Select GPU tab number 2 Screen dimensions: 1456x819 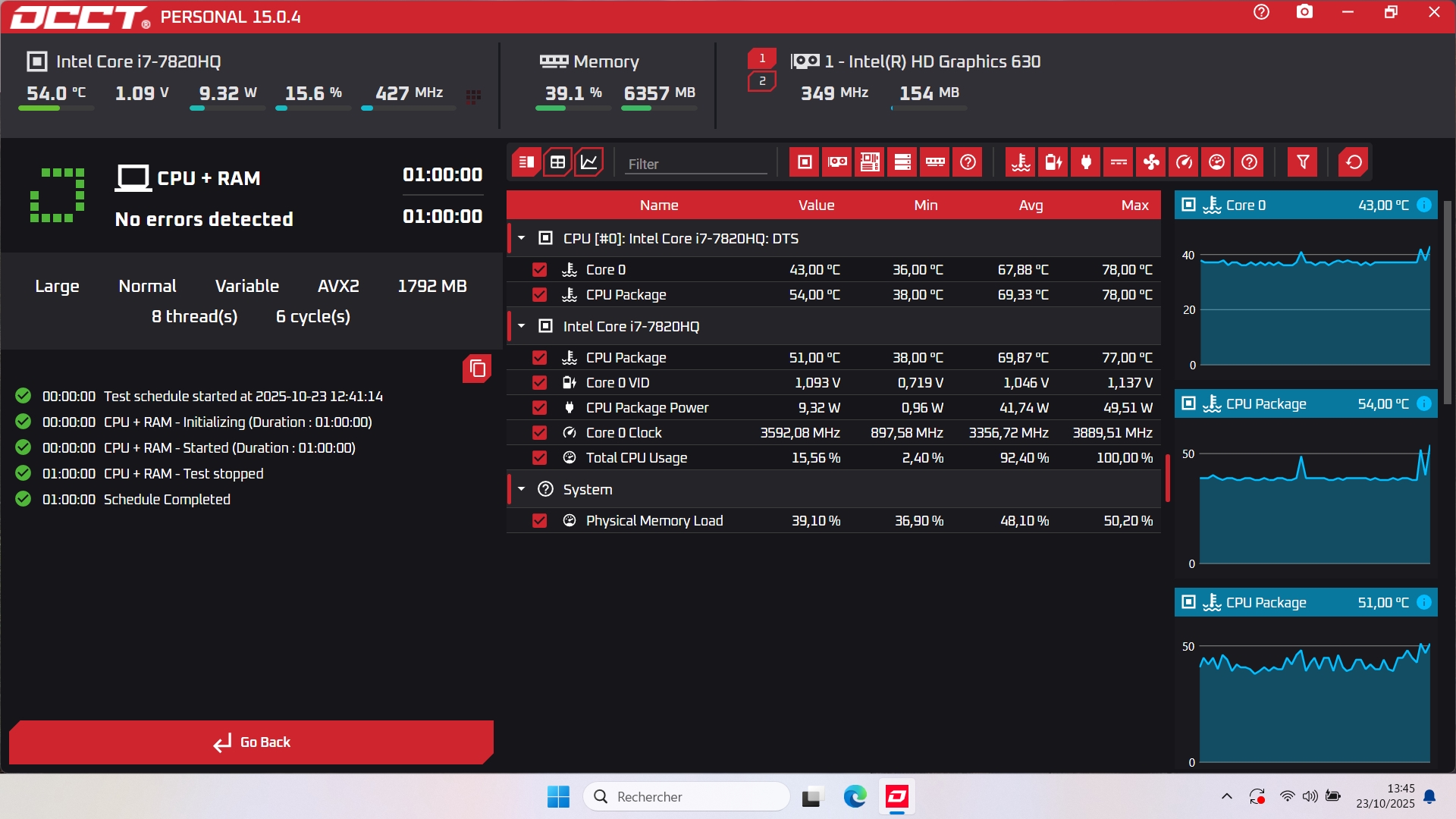pos(762,81)
